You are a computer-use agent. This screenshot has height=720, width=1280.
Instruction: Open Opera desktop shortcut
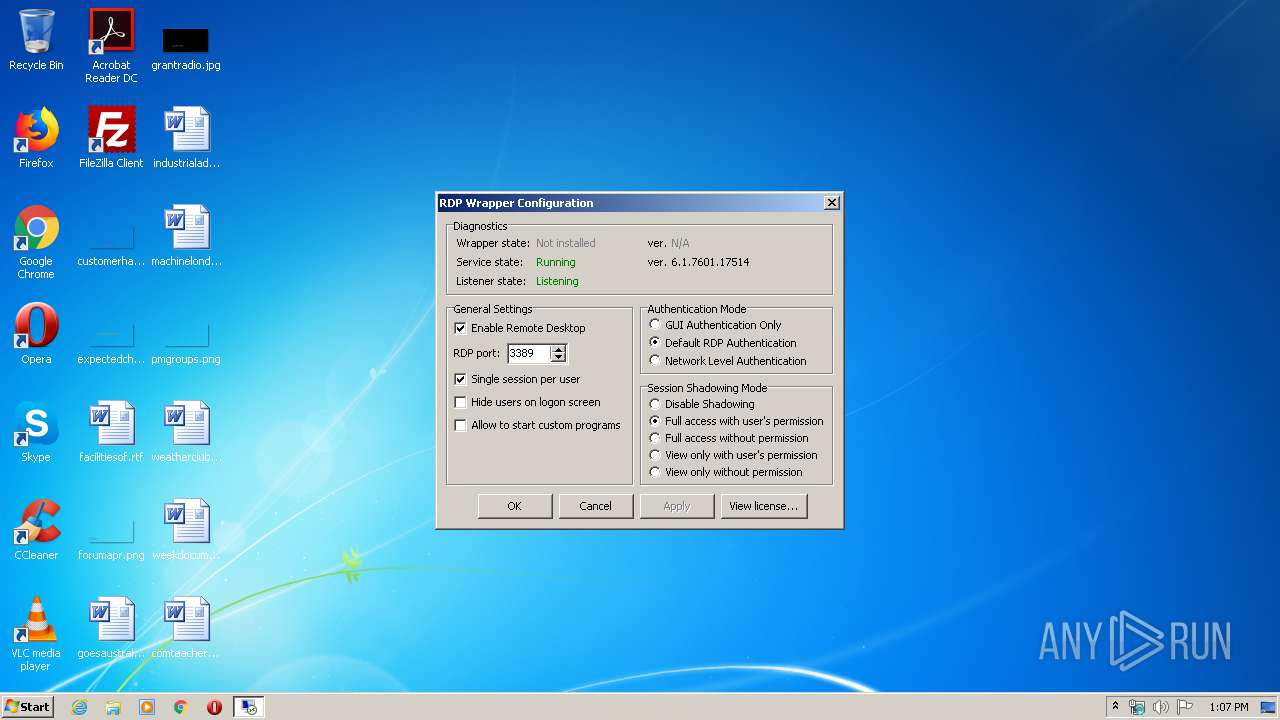click(x=36, y=334)
